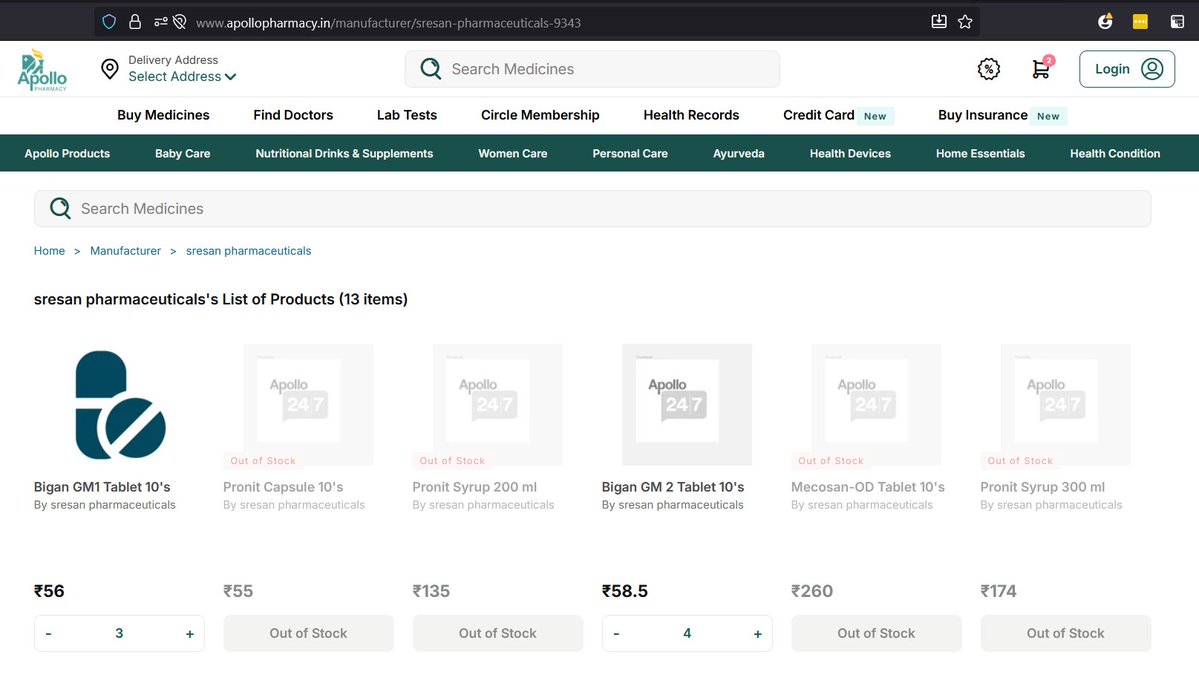Click Out of Stock button for Pronit Capsule
This screenshot has height=695, width=1199.
click(308, 633)
